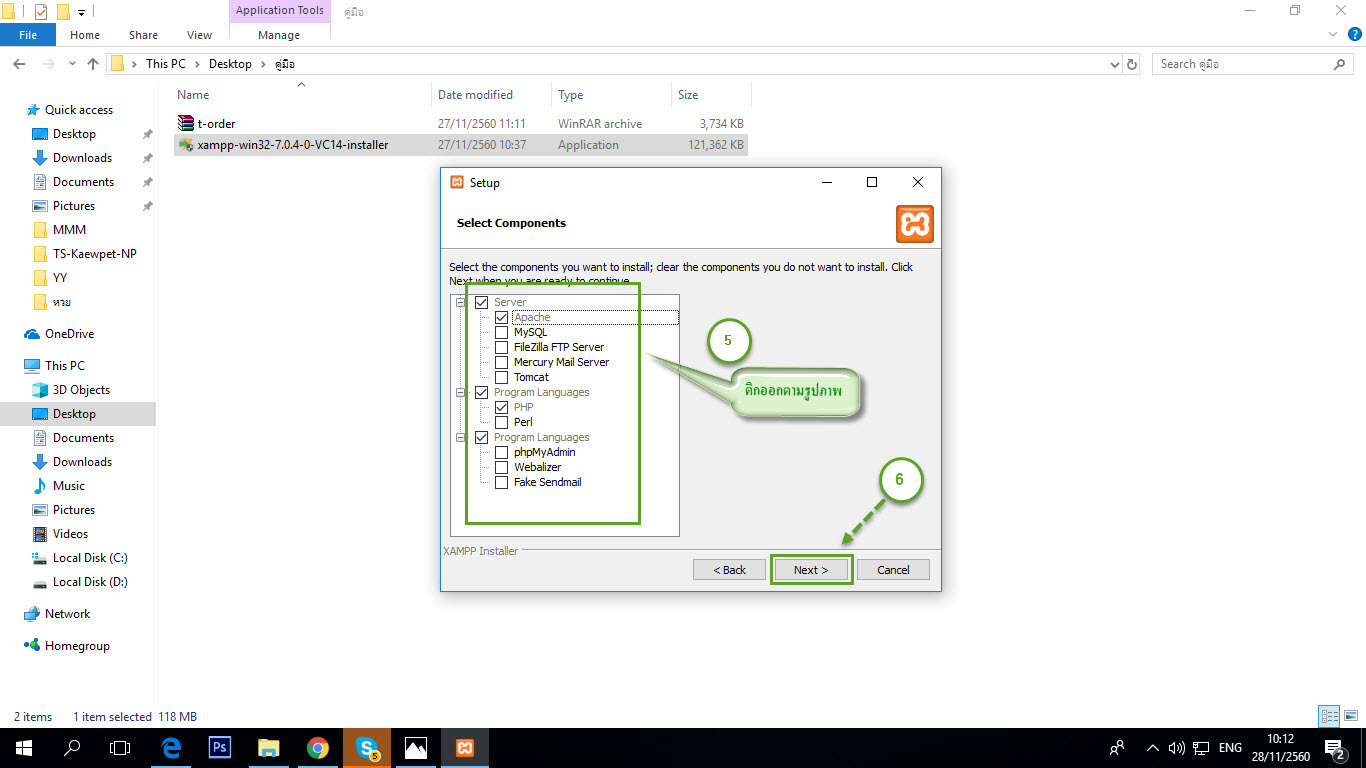Screen dimensions: 1366x768
Task: Switch to the View ribbon tab
Action: (200, 35)
